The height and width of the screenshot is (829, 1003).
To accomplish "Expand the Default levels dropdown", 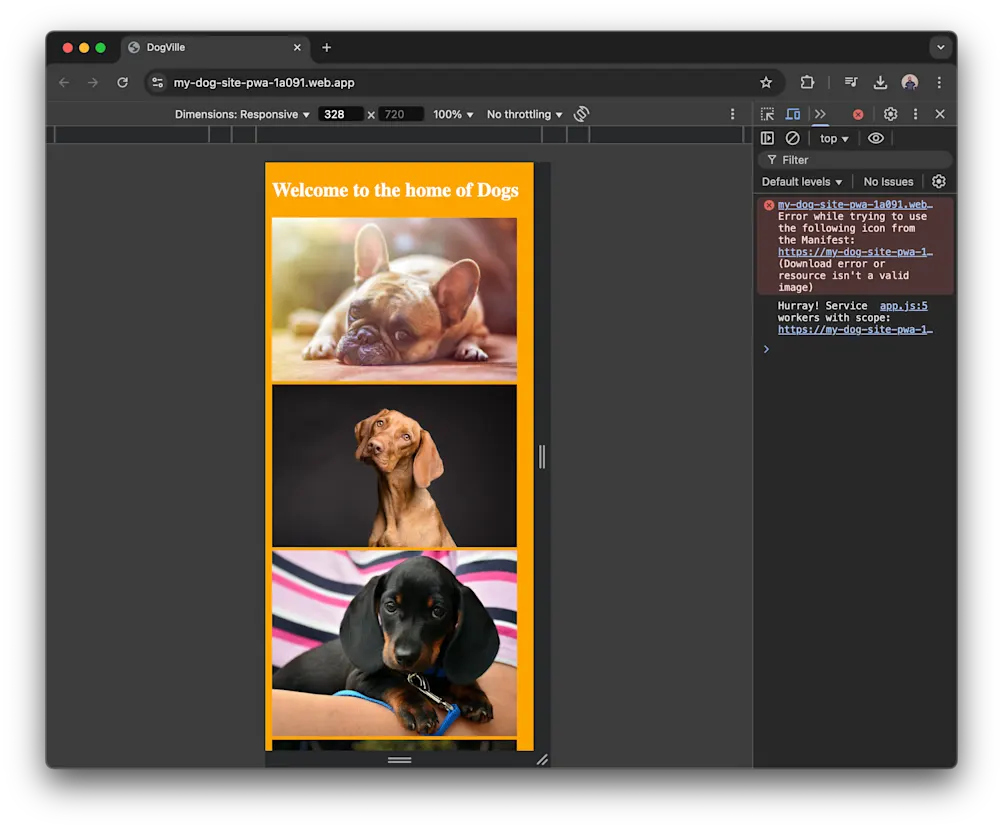I will (x=801, y=181).
